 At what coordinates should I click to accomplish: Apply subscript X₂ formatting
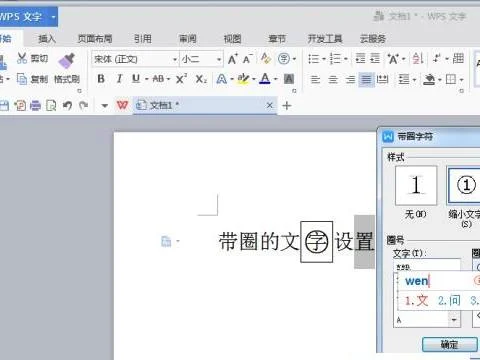click(x=201, y=79)
